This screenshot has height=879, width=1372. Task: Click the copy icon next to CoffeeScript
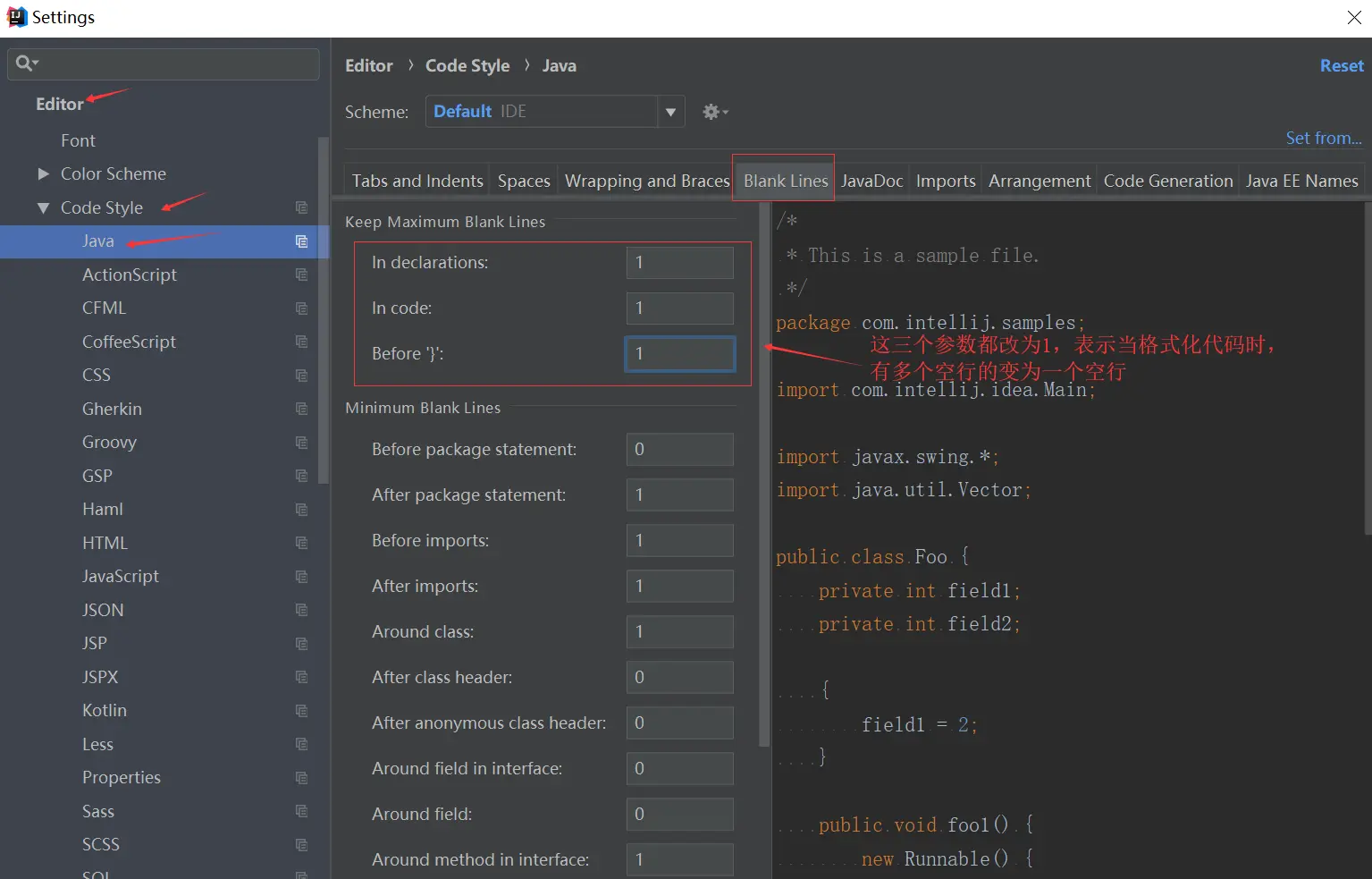click(301, 342)
